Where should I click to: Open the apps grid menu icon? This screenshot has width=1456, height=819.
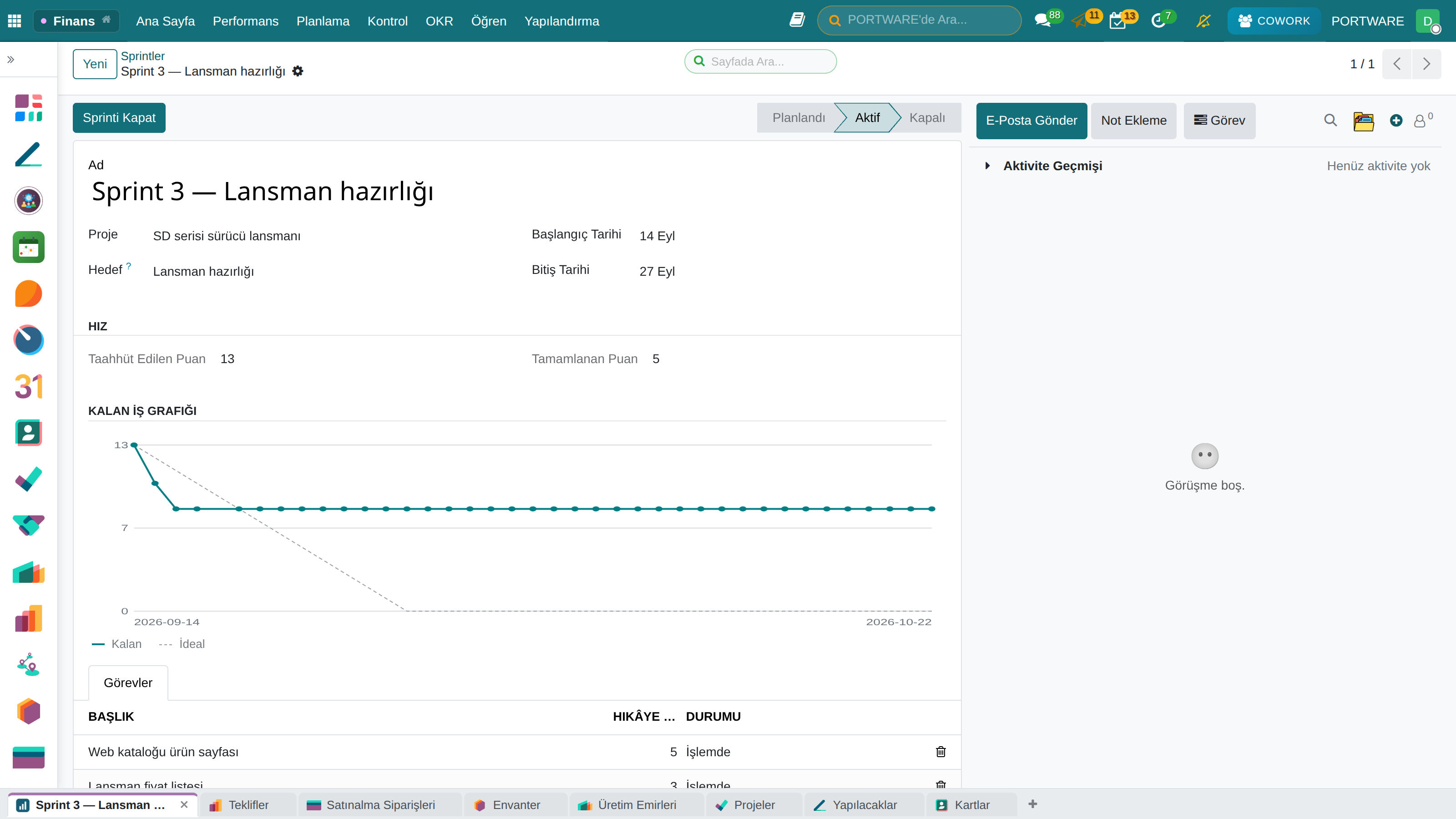(x=15, y=21)
